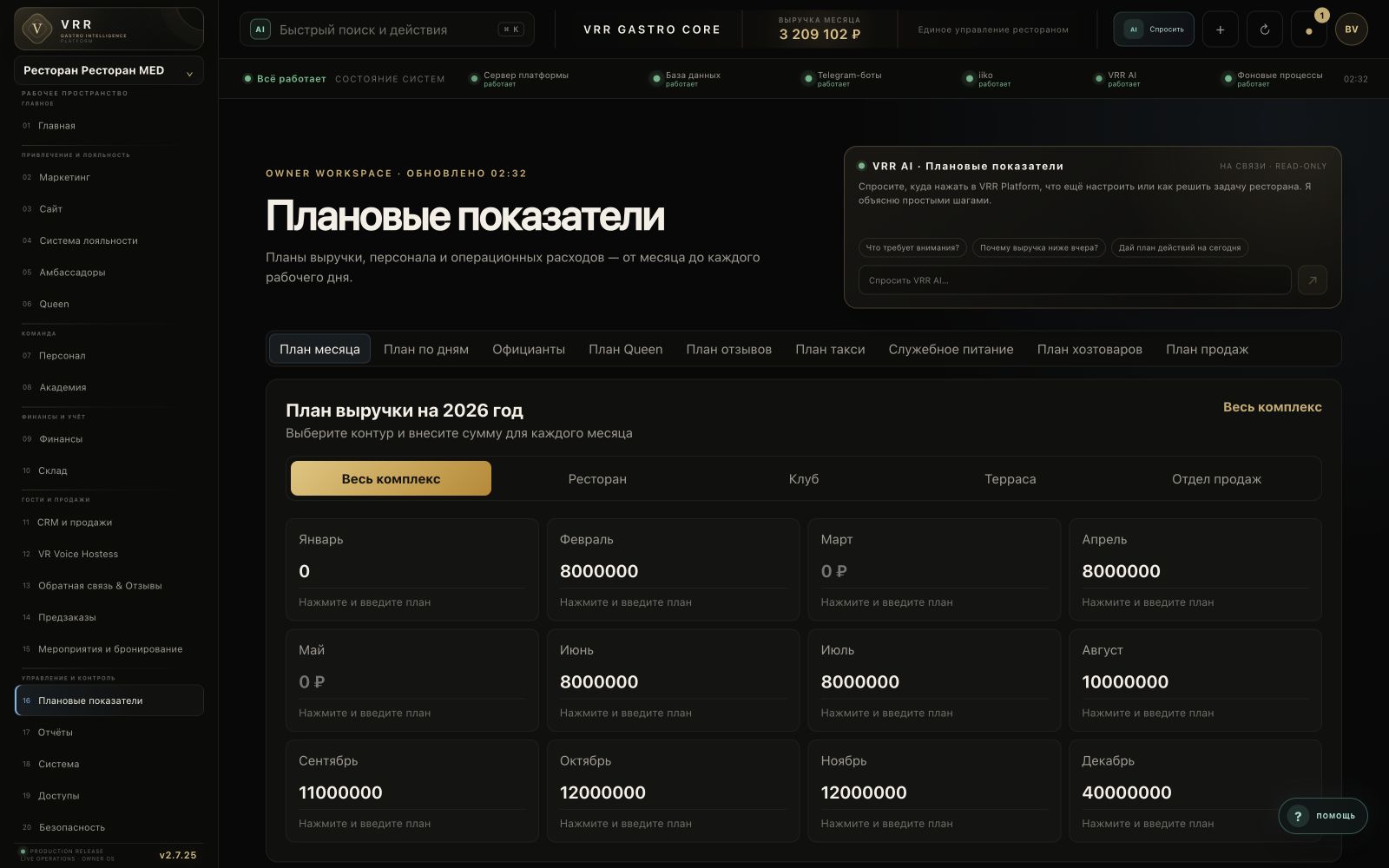
Task: Select Дай план действий на сегодня
Action: pos(1180,248)
